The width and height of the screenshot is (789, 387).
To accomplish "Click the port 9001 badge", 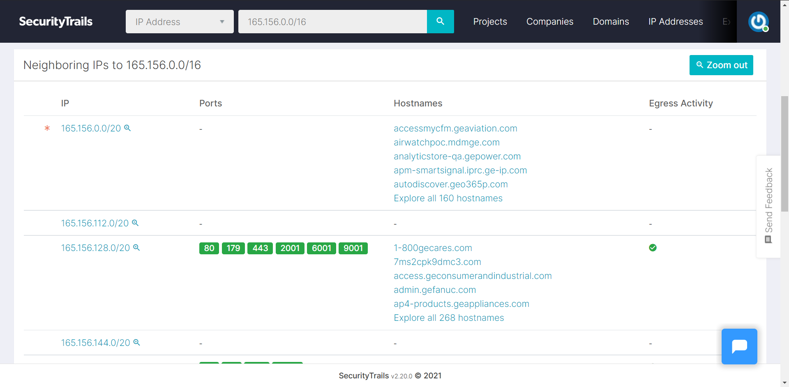I will pos(353,248).
